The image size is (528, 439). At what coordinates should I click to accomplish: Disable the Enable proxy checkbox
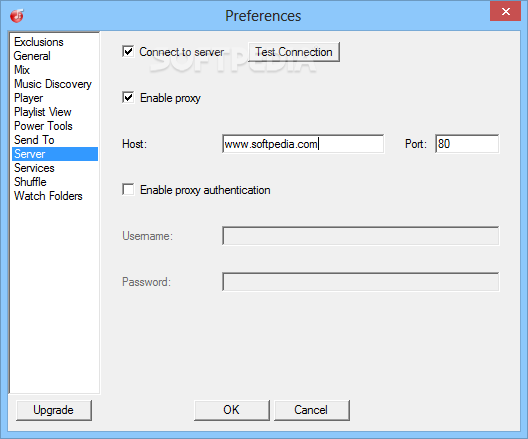(128, 98)
